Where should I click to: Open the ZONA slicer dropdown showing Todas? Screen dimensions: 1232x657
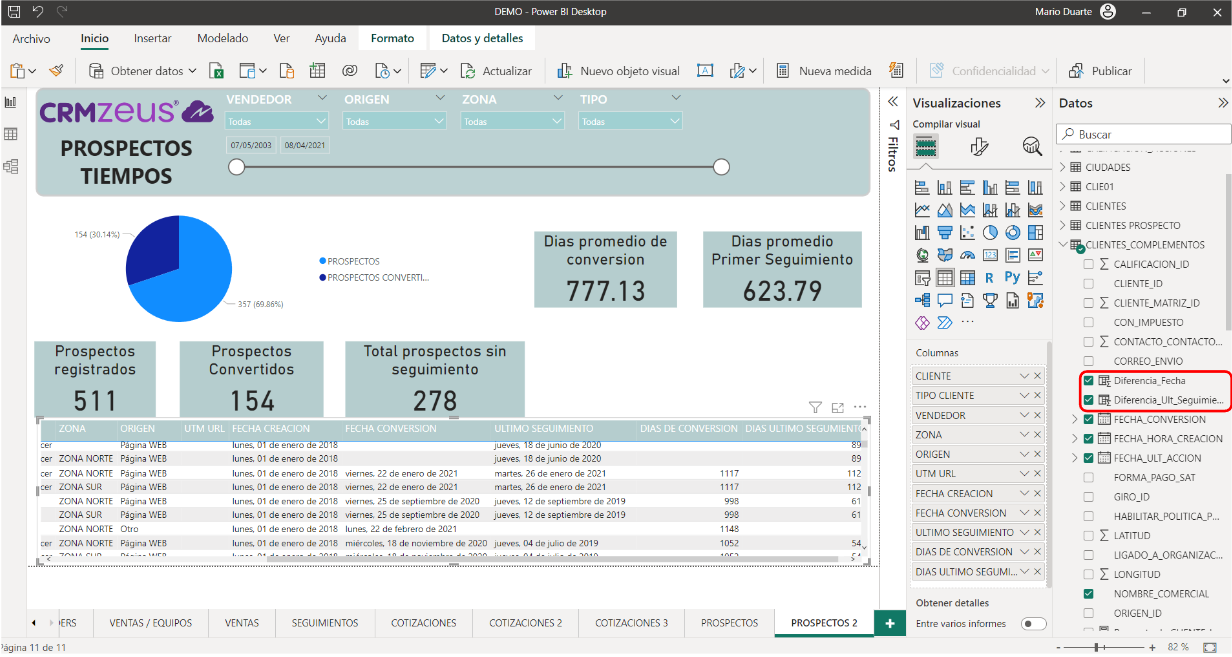[x=513, y=121]
